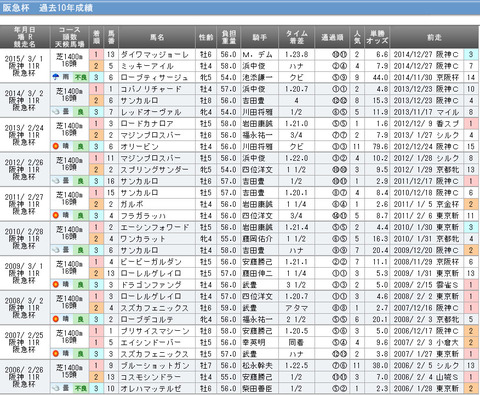Screen dimensions: 480x395
Task: Click the 通過順 column header
Action: coord(332,37)
